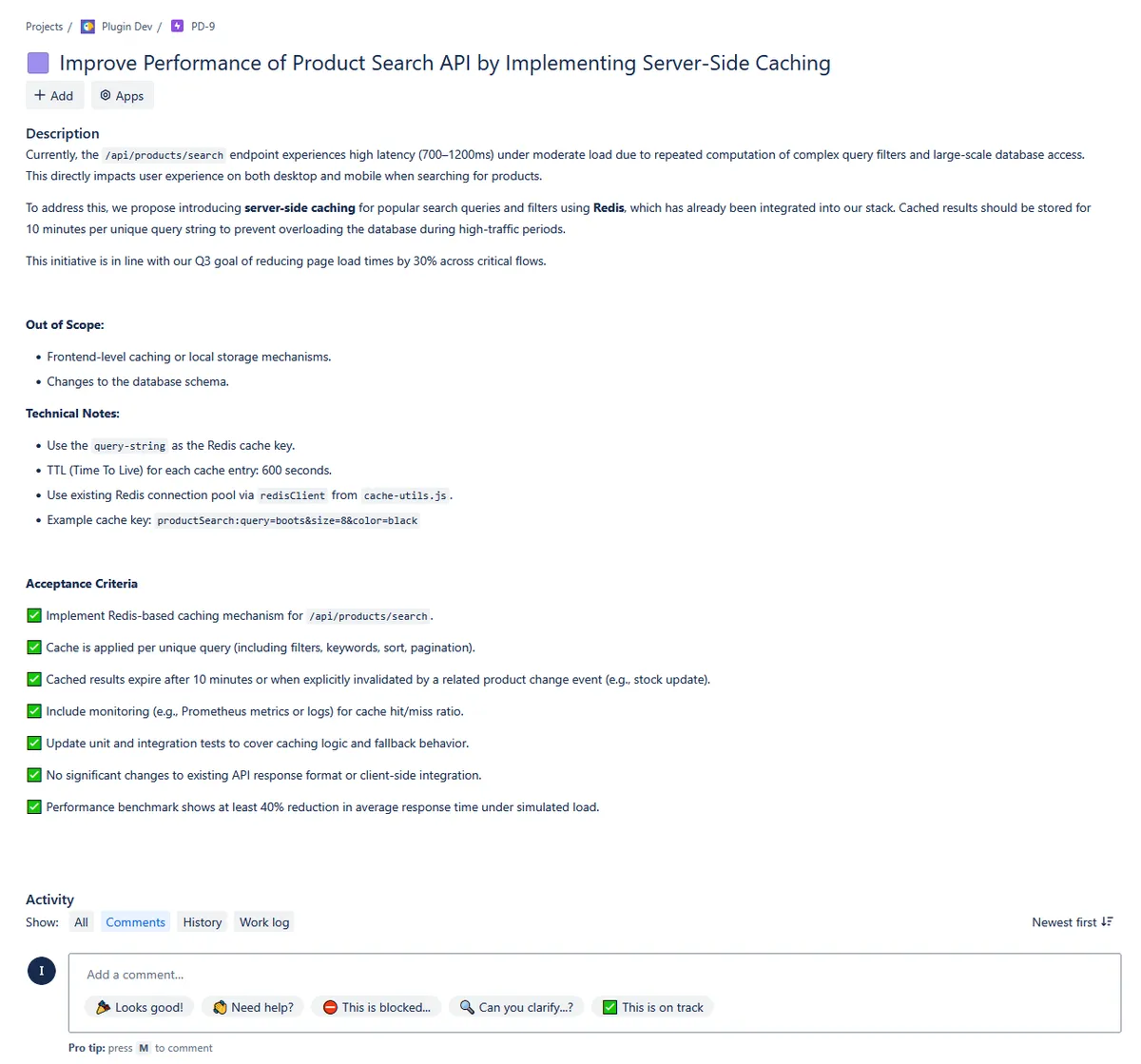This screenshot has width=1141, height=1064.
Task: Open the Plugin Dev breadcrumb link
Action: click(127, 27)
